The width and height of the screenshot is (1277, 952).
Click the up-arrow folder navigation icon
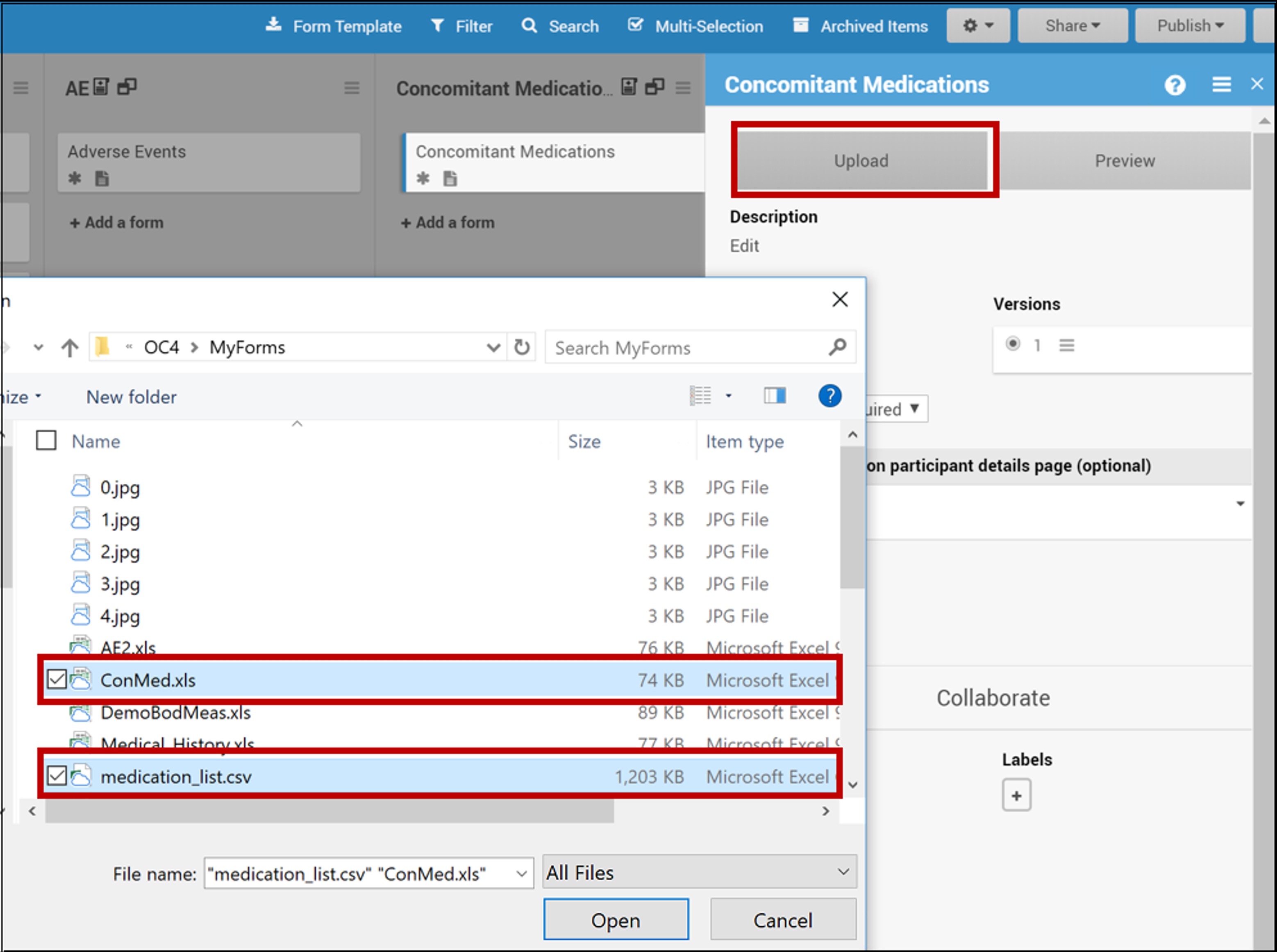pyautogui.click(x=70, y=348)
